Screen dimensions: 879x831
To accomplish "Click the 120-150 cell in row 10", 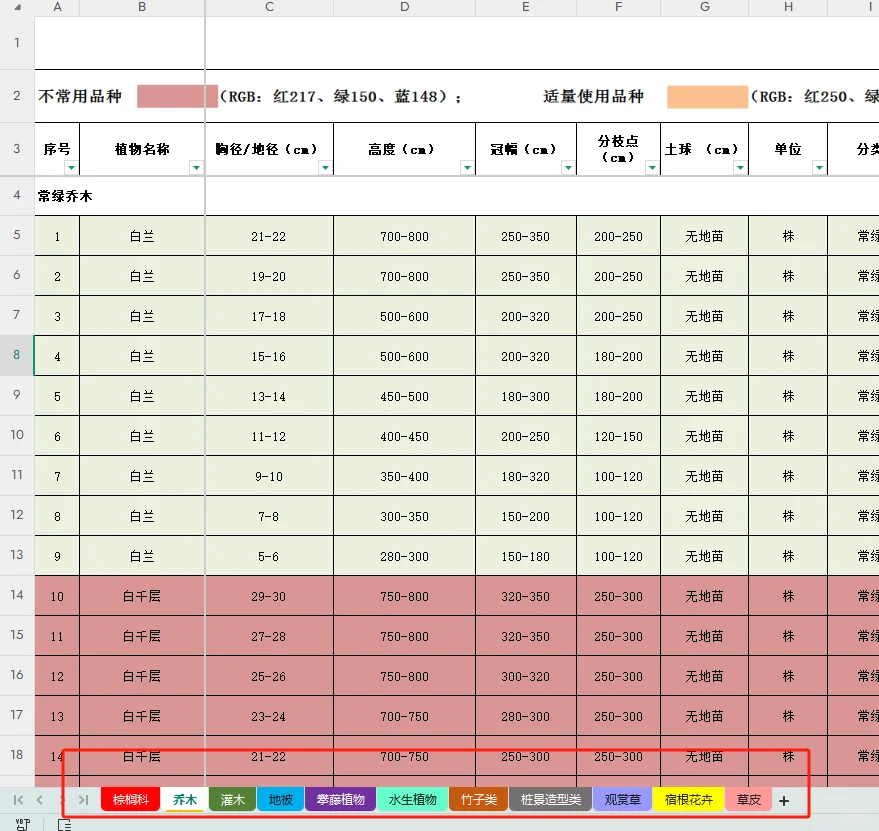I will 618,436.
